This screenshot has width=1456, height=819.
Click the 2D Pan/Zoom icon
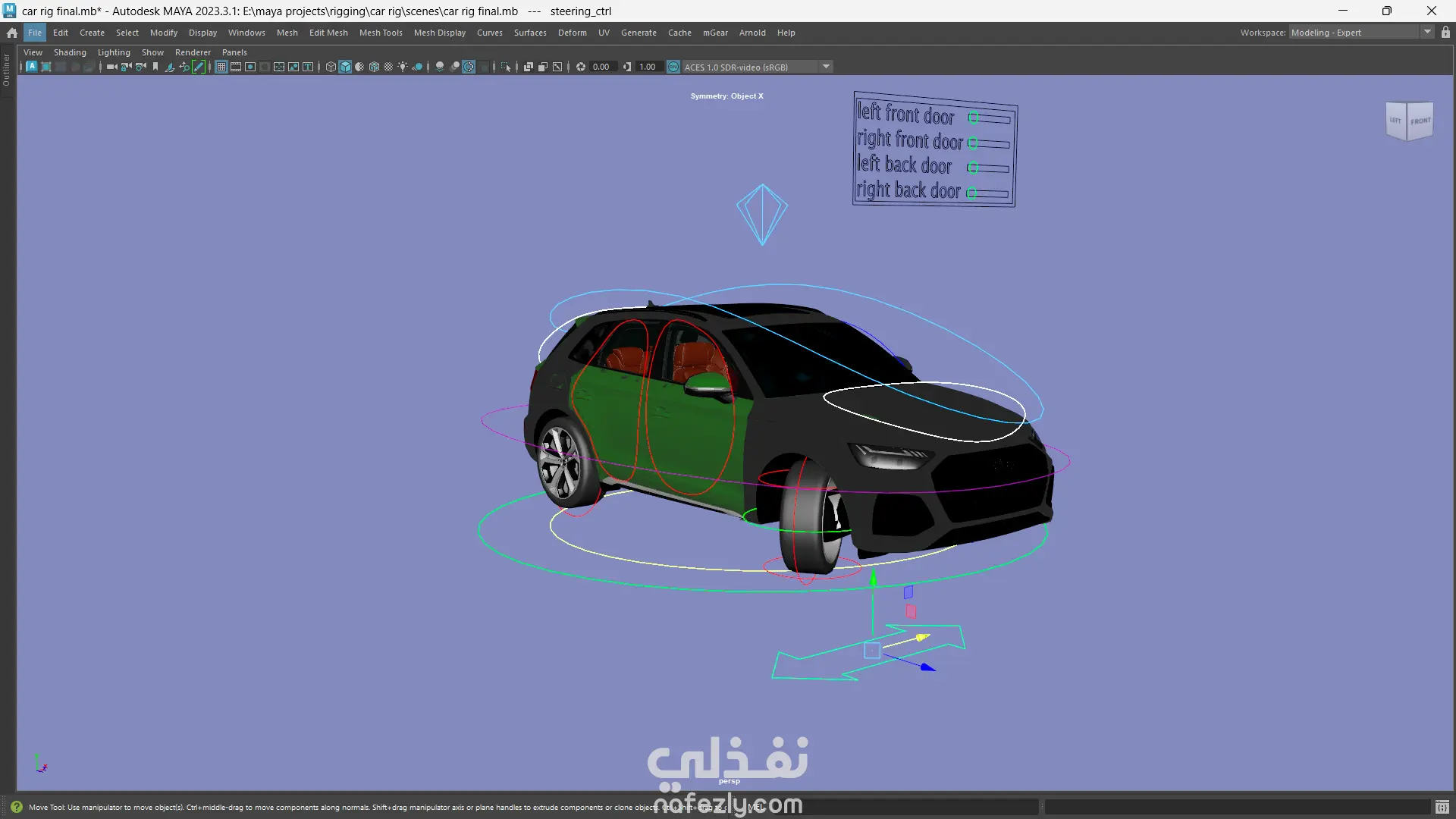click(x=184, y=67)
